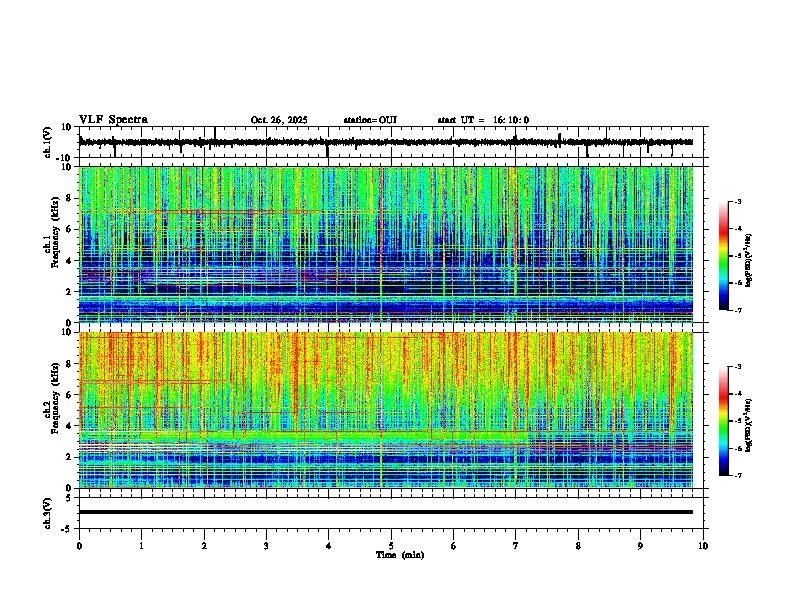Image resolution: width=792 pixels, height=612 pixels.
Task: Click the 'station=' label in the header
Action: [x=361, y=120]
